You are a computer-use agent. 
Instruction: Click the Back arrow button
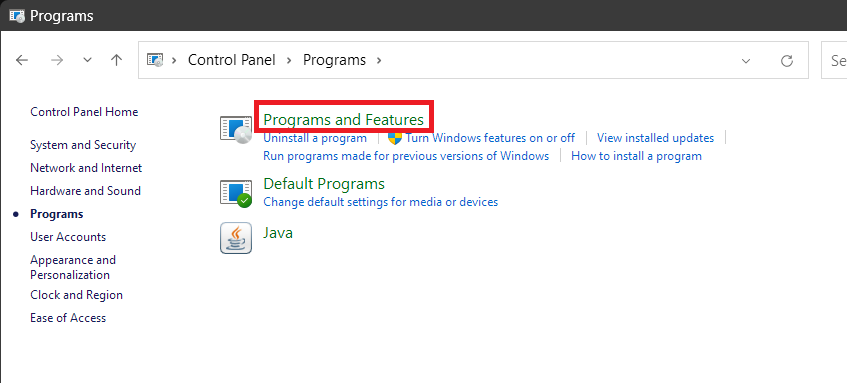click(x=22, y=60)
